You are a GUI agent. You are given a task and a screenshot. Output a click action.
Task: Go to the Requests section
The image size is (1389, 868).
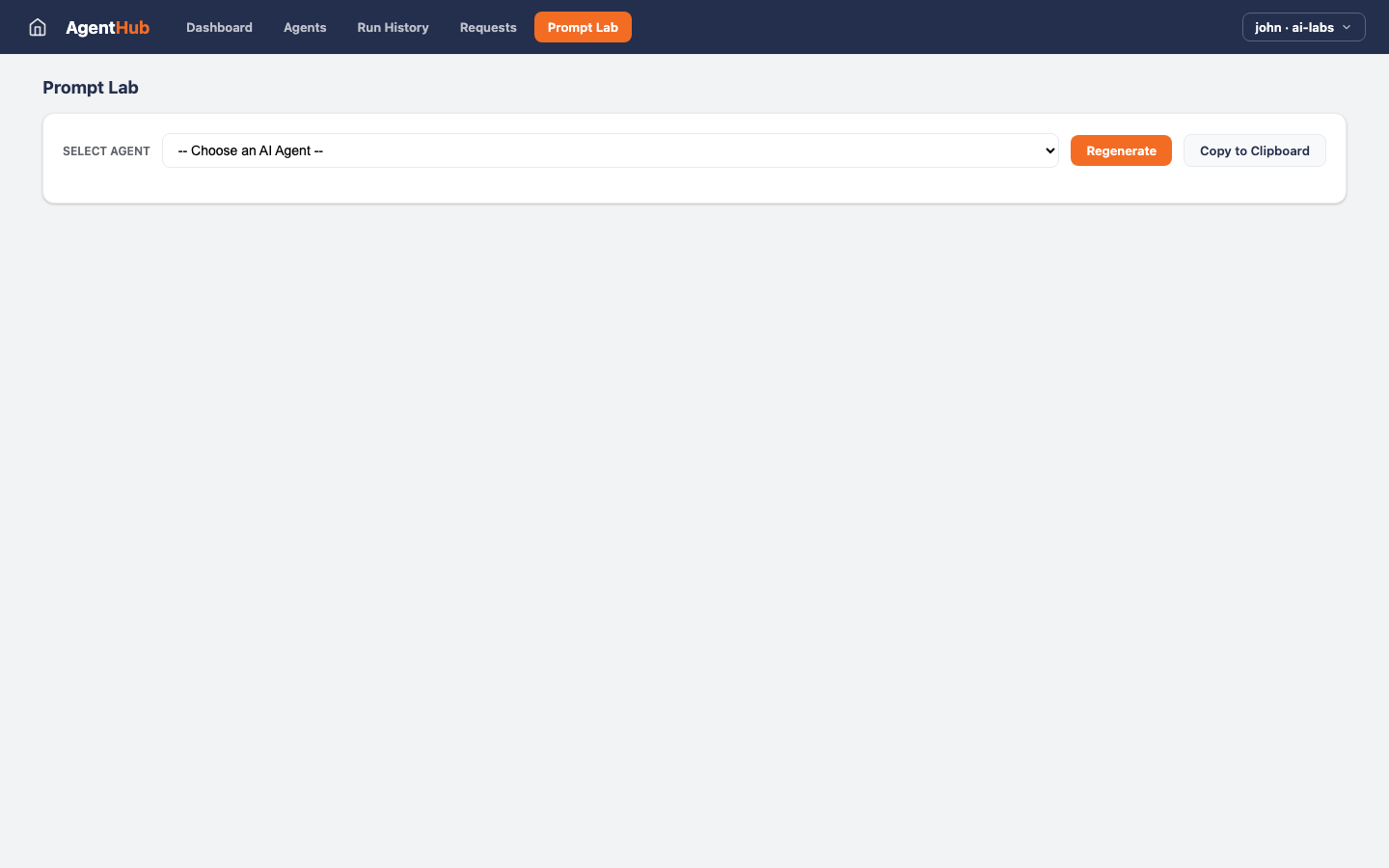488,27
